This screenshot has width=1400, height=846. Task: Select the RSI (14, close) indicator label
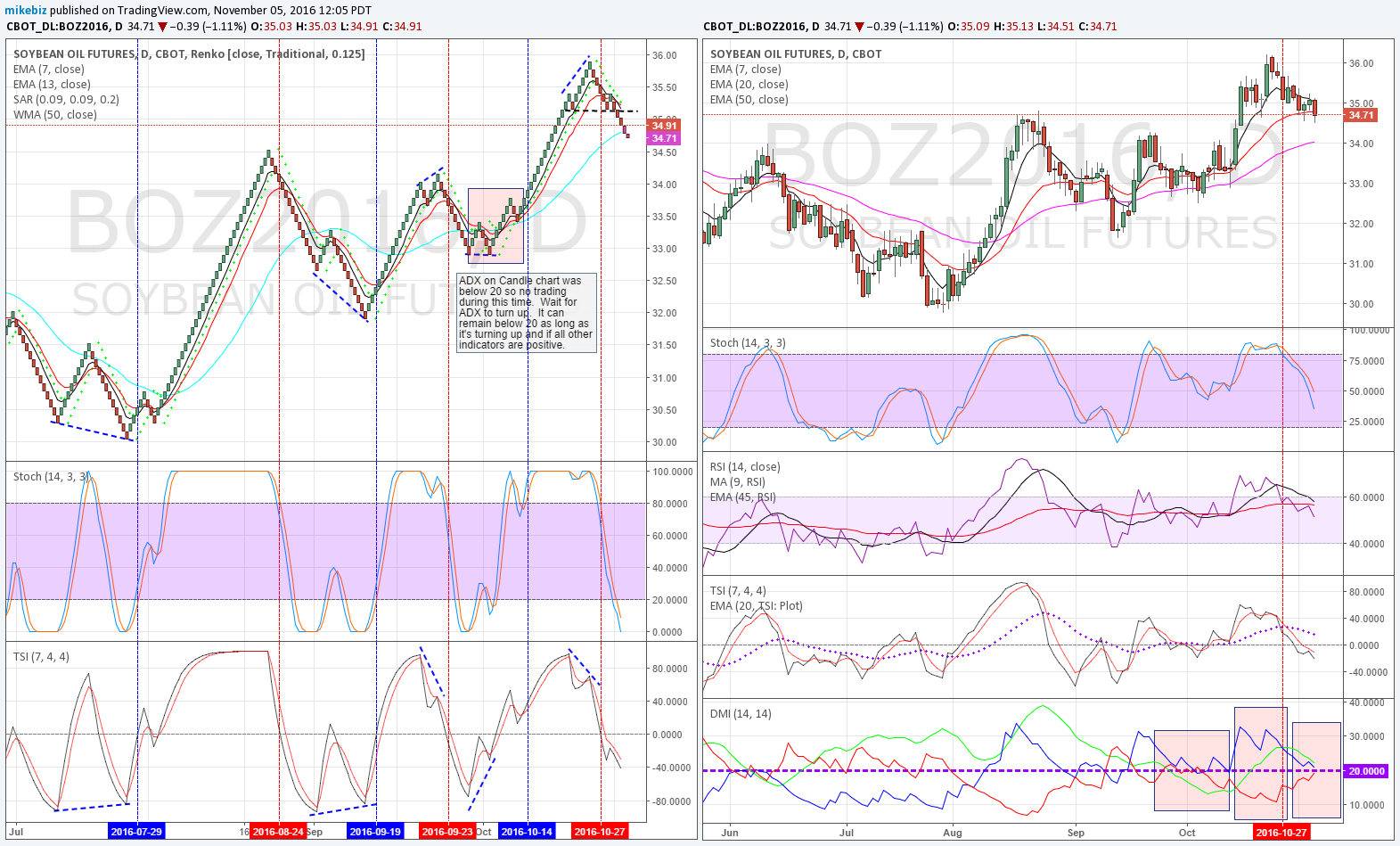pos(745,466)
